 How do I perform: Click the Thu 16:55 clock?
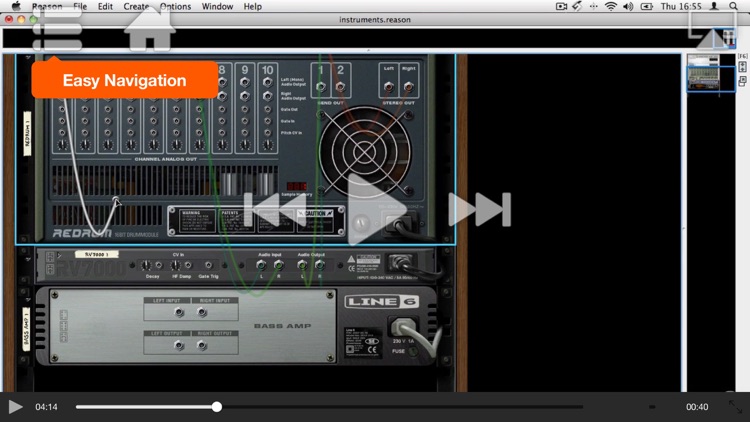click(x=681, y=6)
